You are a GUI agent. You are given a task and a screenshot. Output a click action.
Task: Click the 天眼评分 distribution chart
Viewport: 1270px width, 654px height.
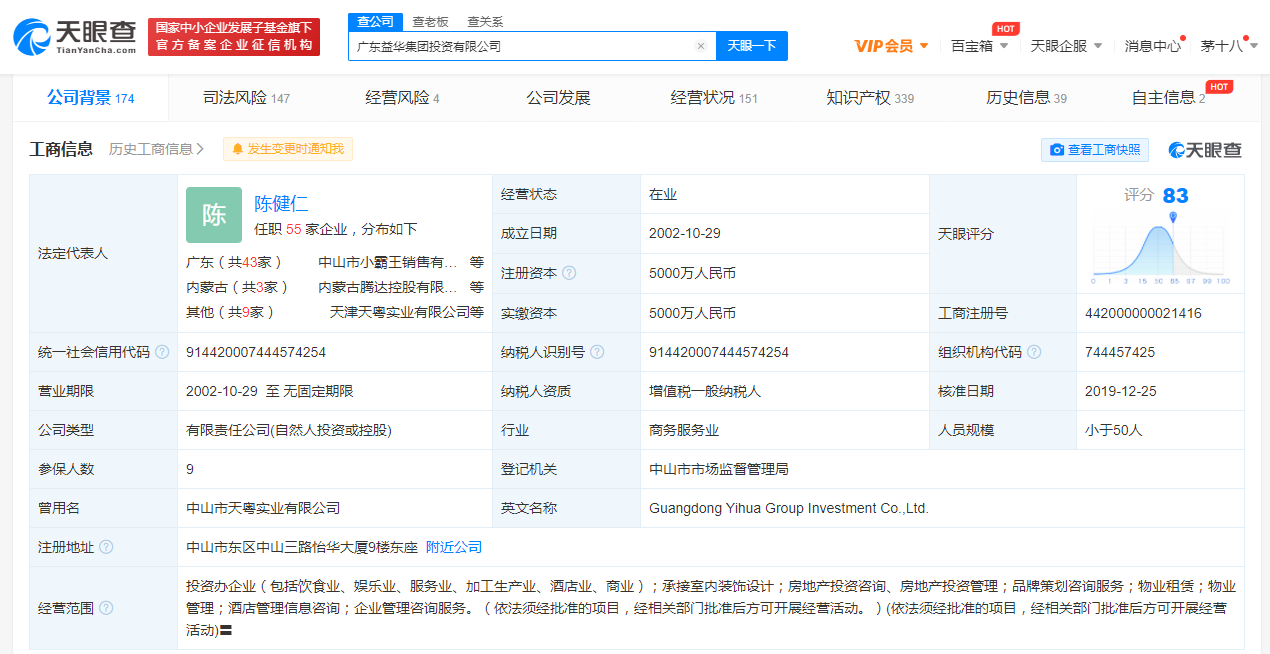(x=1161, y=248)
